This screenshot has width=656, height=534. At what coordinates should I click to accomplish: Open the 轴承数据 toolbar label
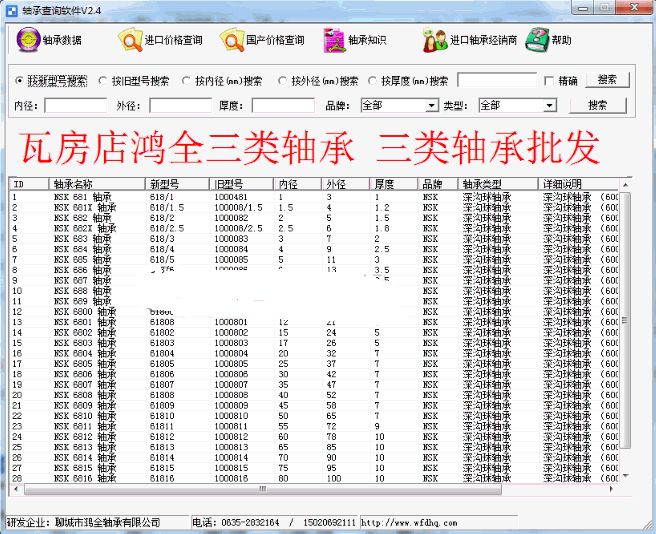point(62,40)
